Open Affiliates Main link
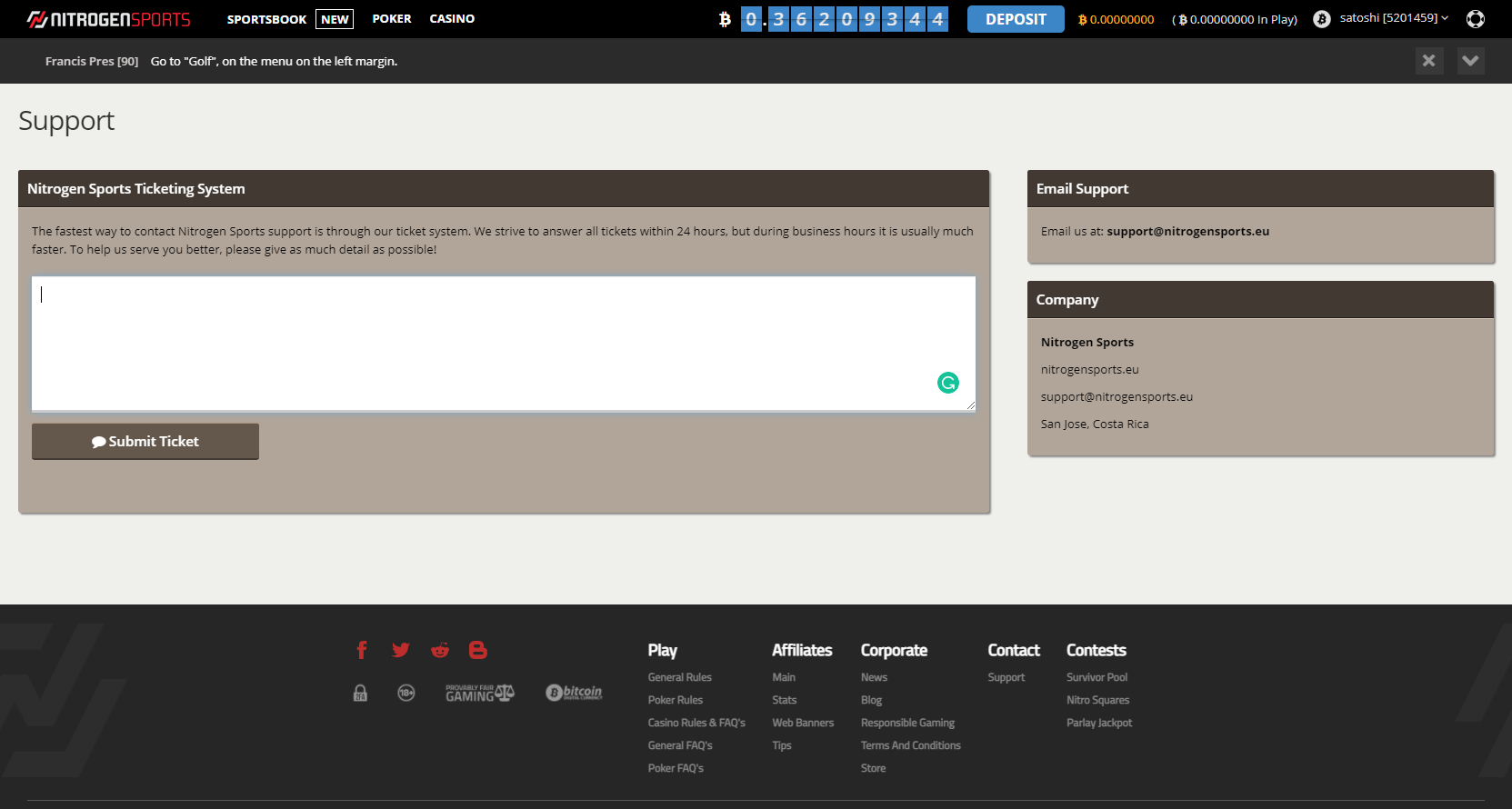This screenshot has width=1512, height=809. pos(784,677)
